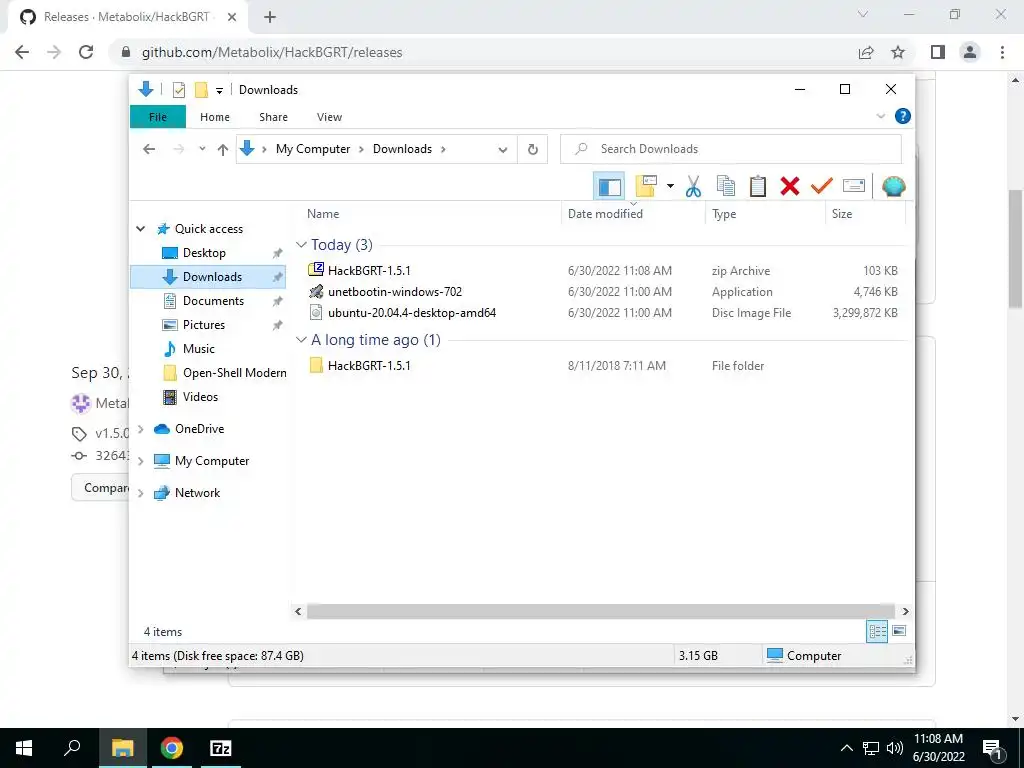This screenshot has width=1024, height=768.
Task: Select Open-Shell Modern folder in navigation pane
Action: click(234, 373)
